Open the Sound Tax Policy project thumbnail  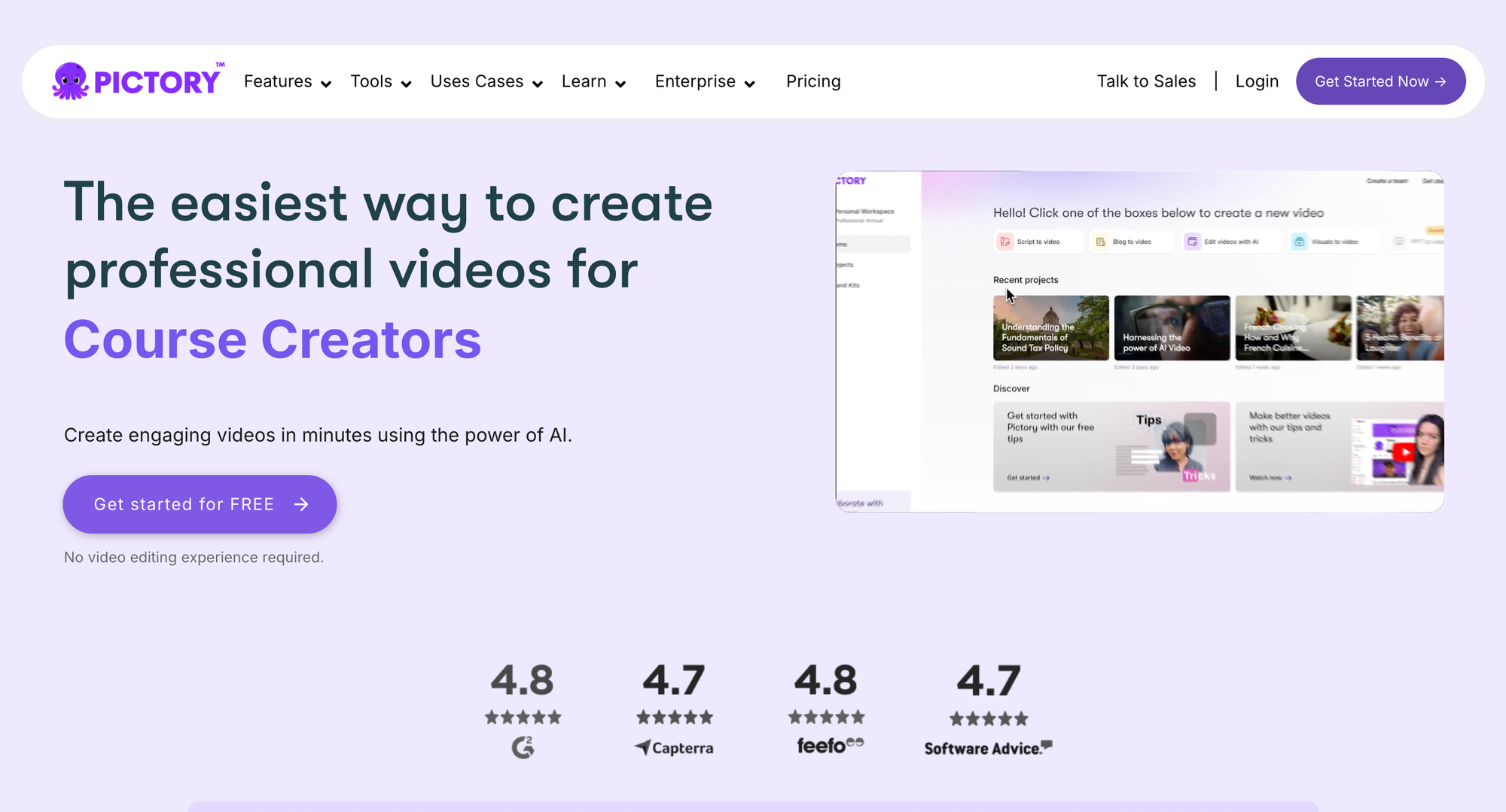[x=1050, y=328]
